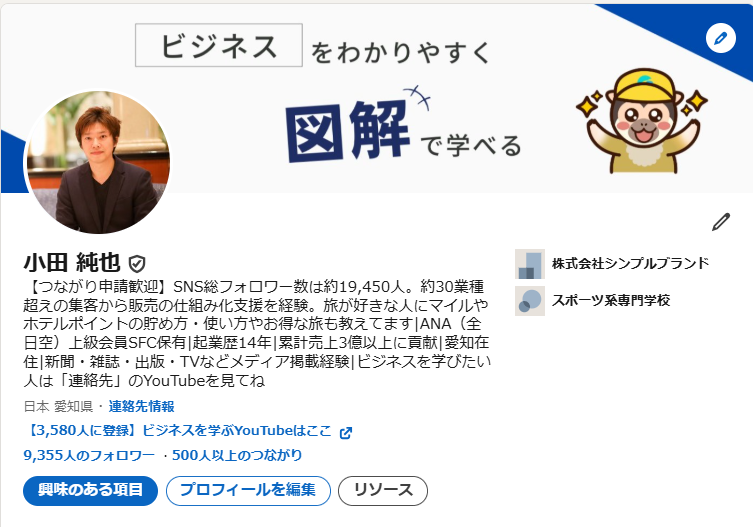Click the external link icon after YouTube link
This screenshot has width=753, height=527.
[x=346, y=433]
